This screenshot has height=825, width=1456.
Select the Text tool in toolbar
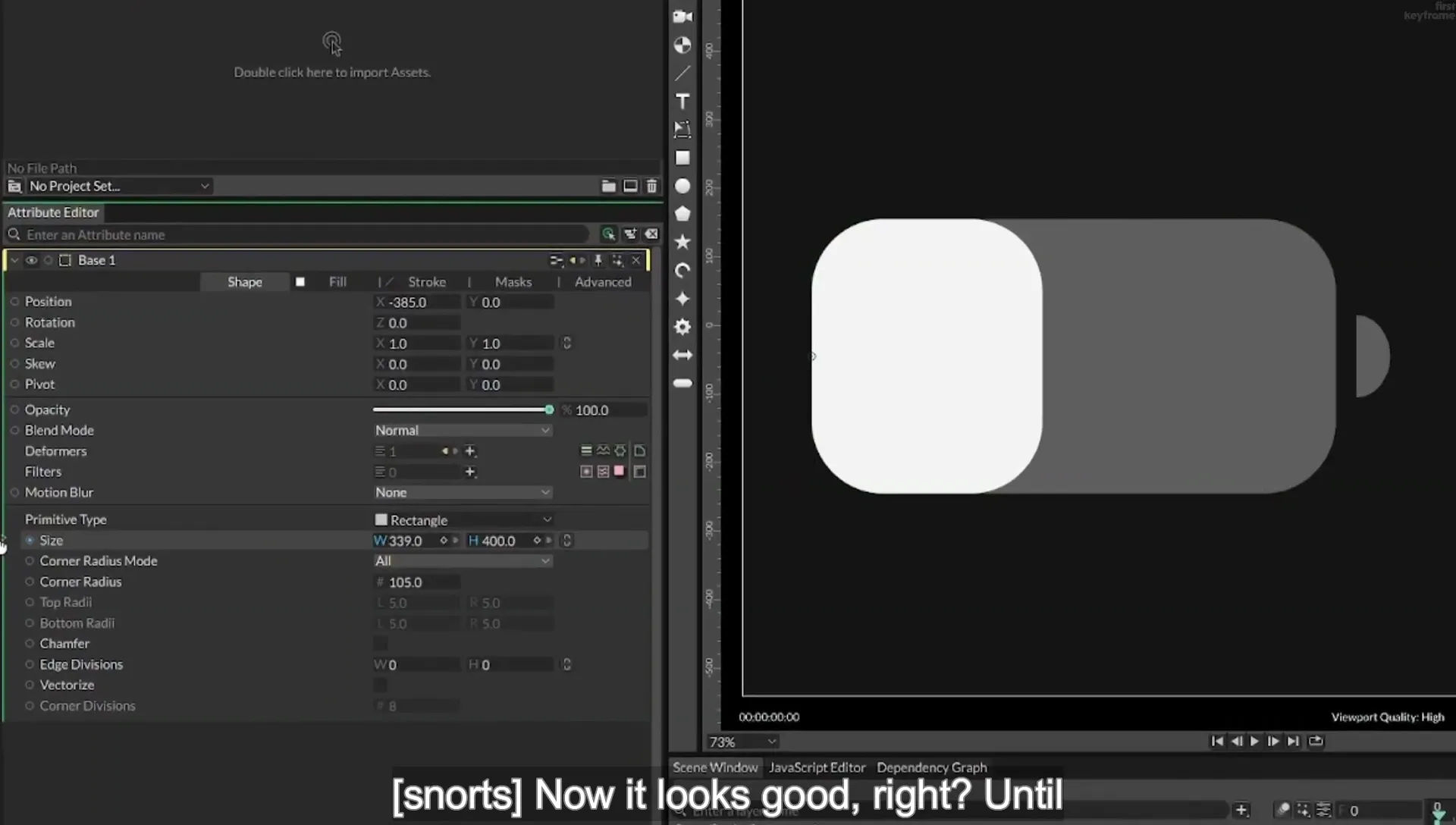coord(682,102)
